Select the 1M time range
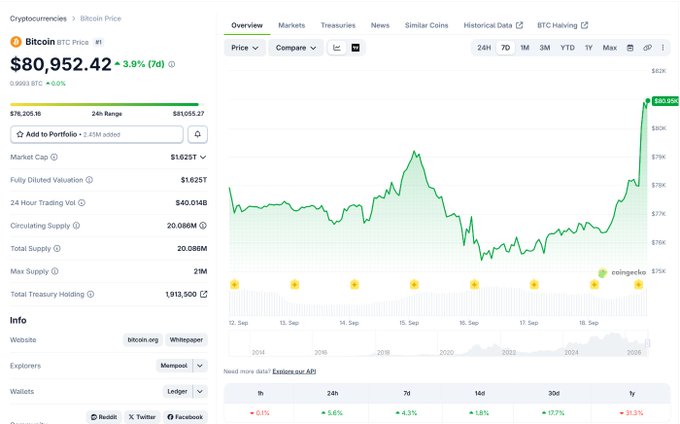Screen dimensions: 680x424 [x=525, y=48]
